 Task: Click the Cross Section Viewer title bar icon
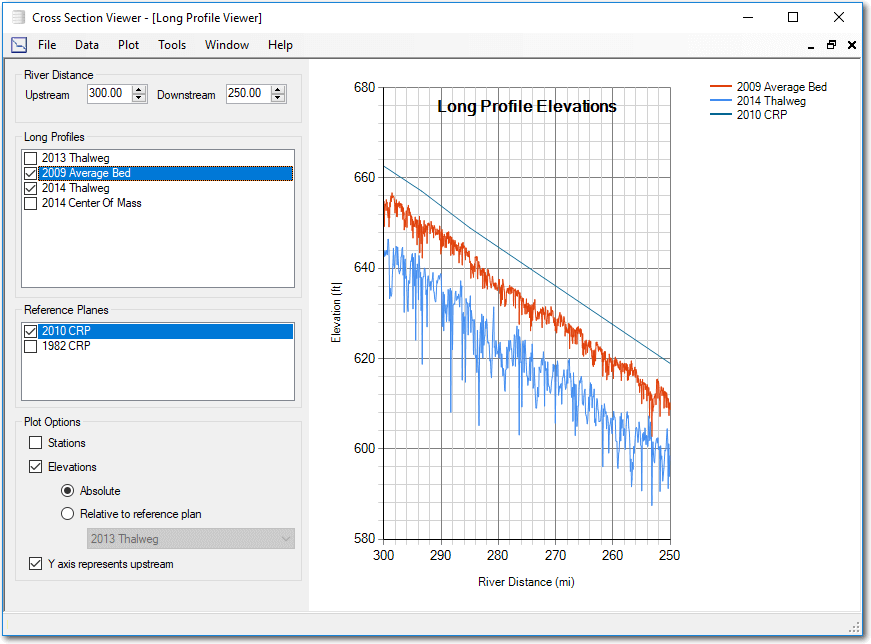[x=17, y=17]
